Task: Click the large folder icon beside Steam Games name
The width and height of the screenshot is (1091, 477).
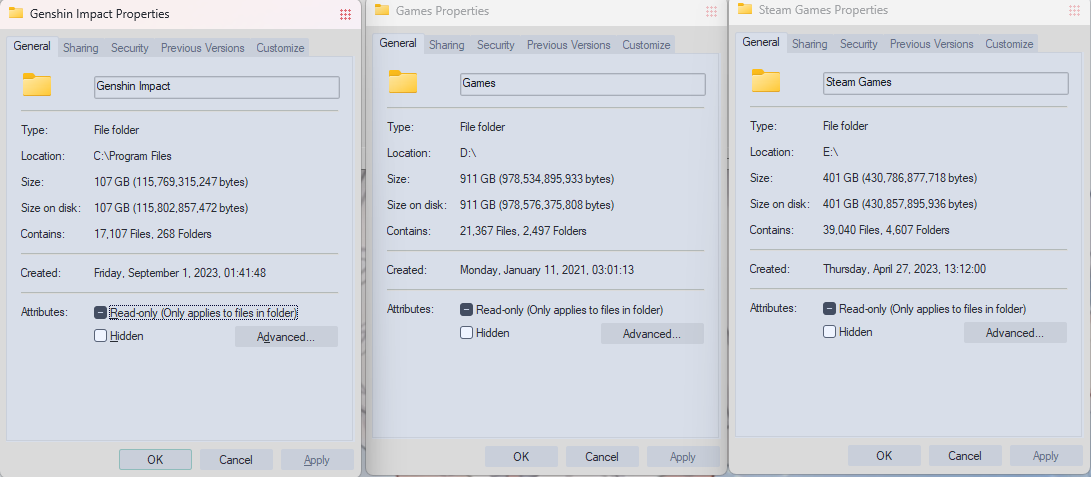Action: pyautogui.click(x=765, y=81)
